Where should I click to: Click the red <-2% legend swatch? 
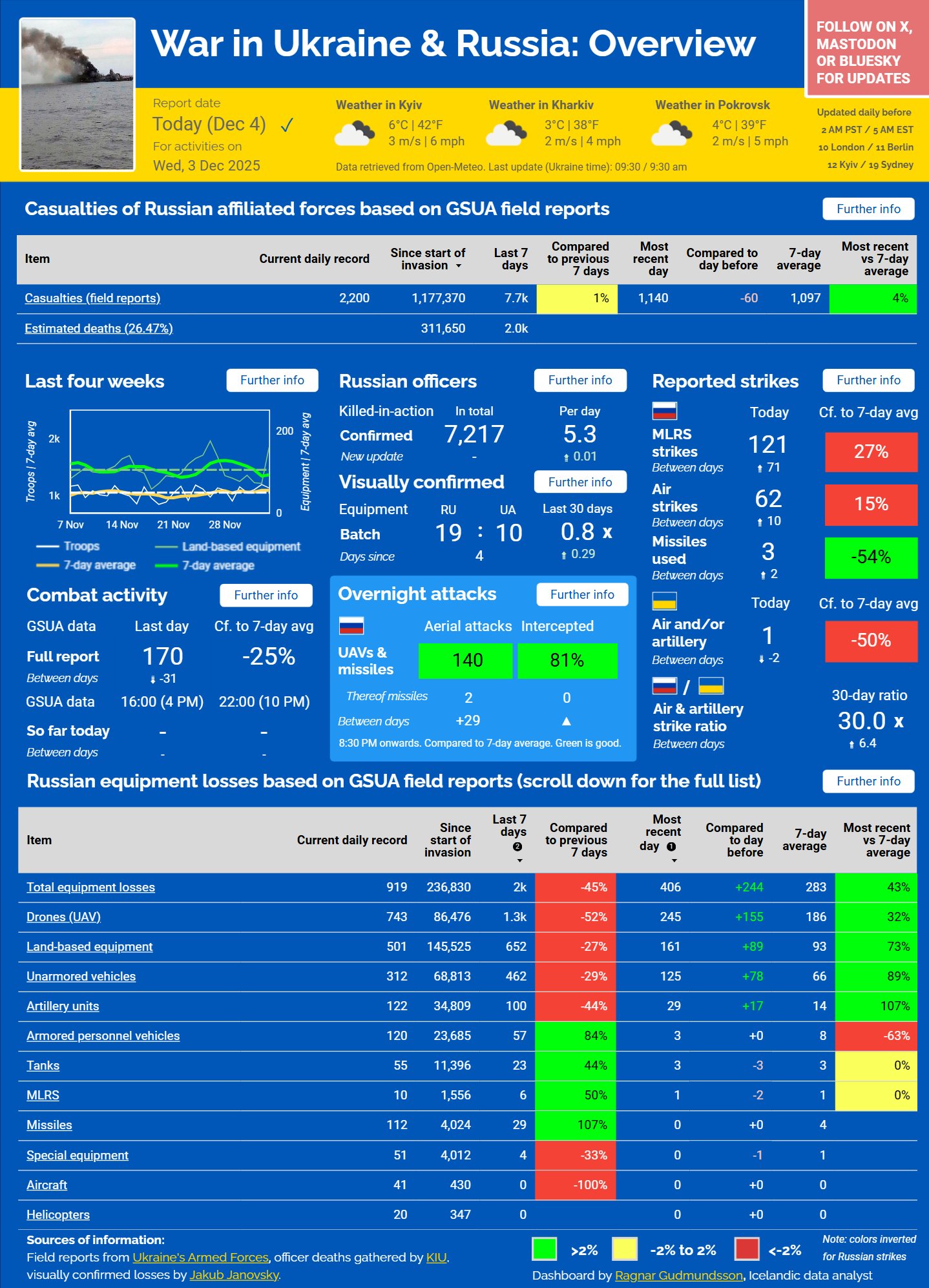pos(747,1249)
